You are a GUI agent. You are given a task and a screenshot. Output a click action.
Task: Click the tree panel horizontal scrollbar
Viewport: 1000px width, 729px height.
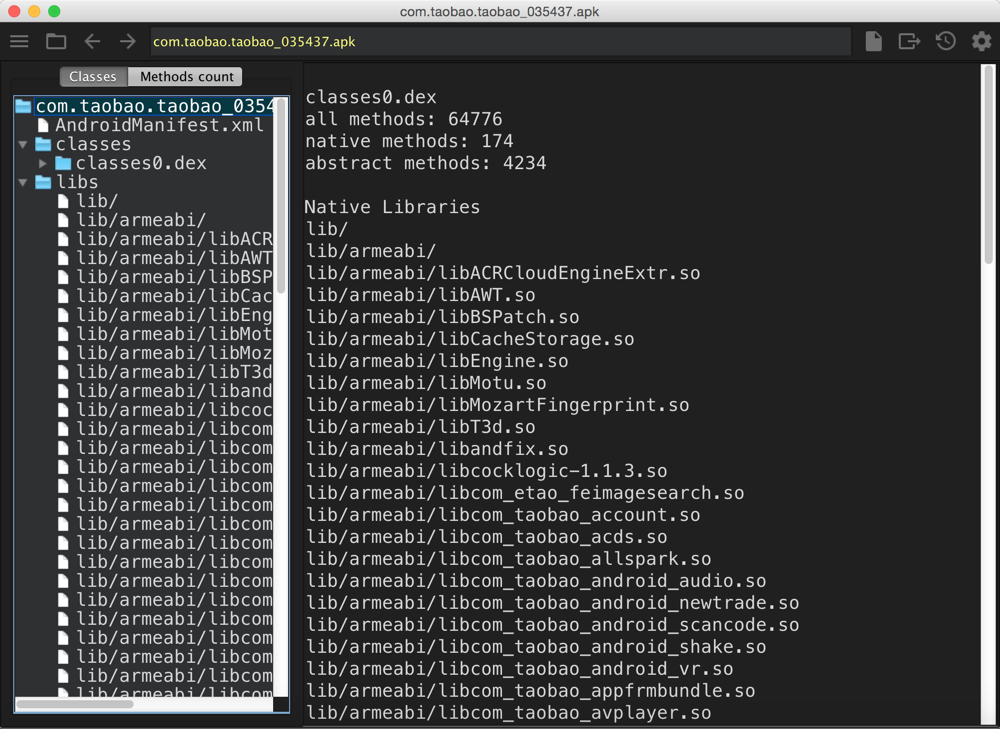(x=75, y=704)
